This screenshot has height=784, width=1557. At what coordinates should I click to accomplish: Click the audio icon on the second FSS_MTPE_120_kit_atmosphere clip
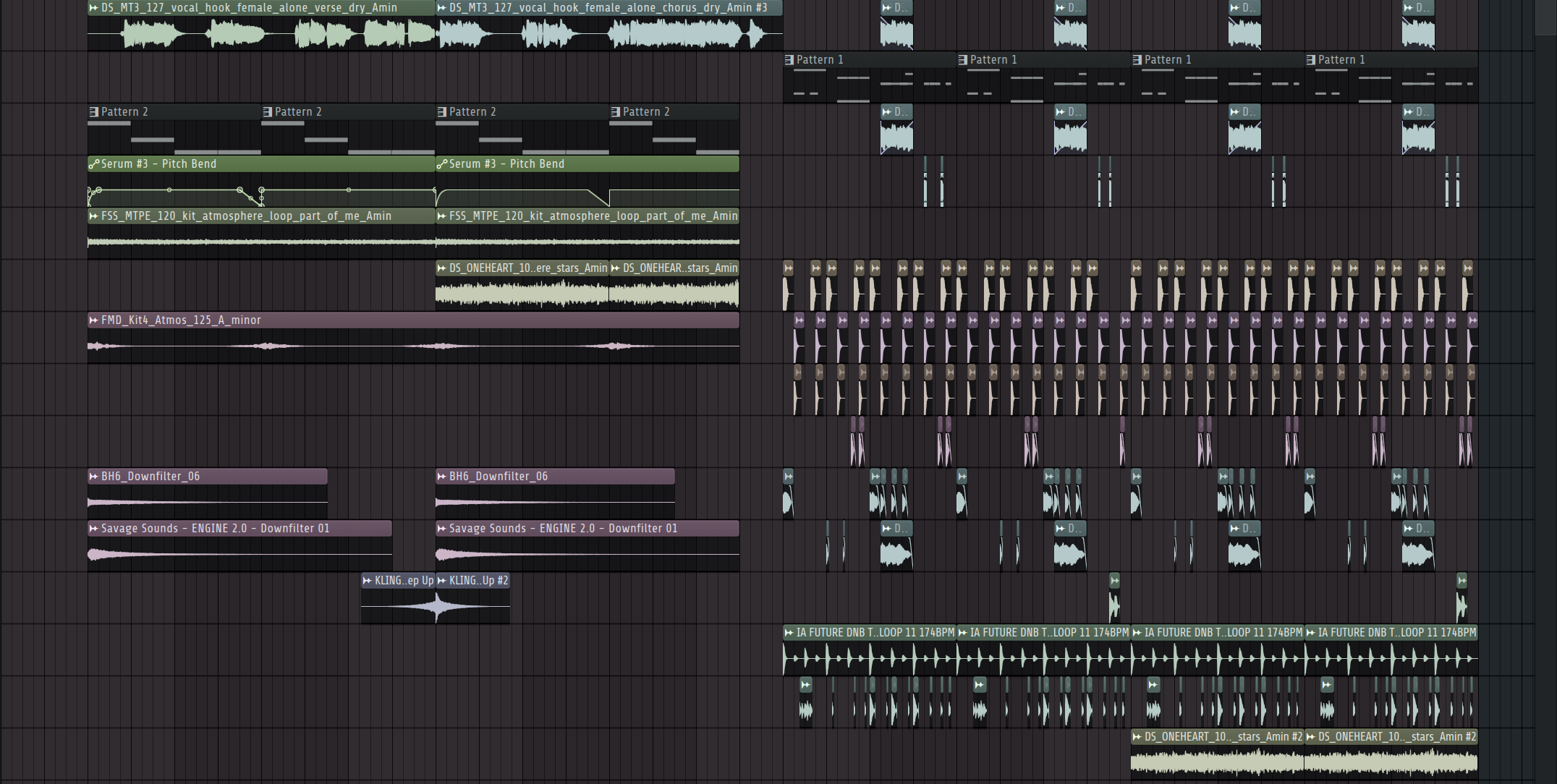coord(441,216)
